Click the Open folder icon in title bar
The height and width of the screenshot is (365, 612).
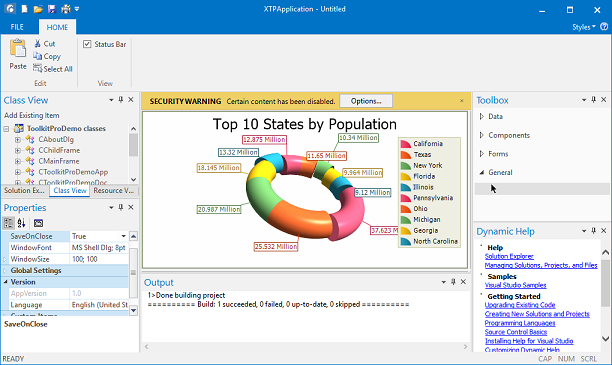pyautogui.click(x=38, y=9)
